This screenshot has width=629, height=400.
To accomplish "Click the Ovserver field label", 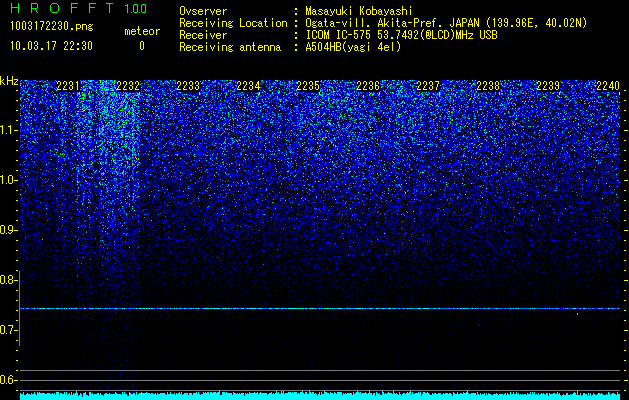I will 203,11.
